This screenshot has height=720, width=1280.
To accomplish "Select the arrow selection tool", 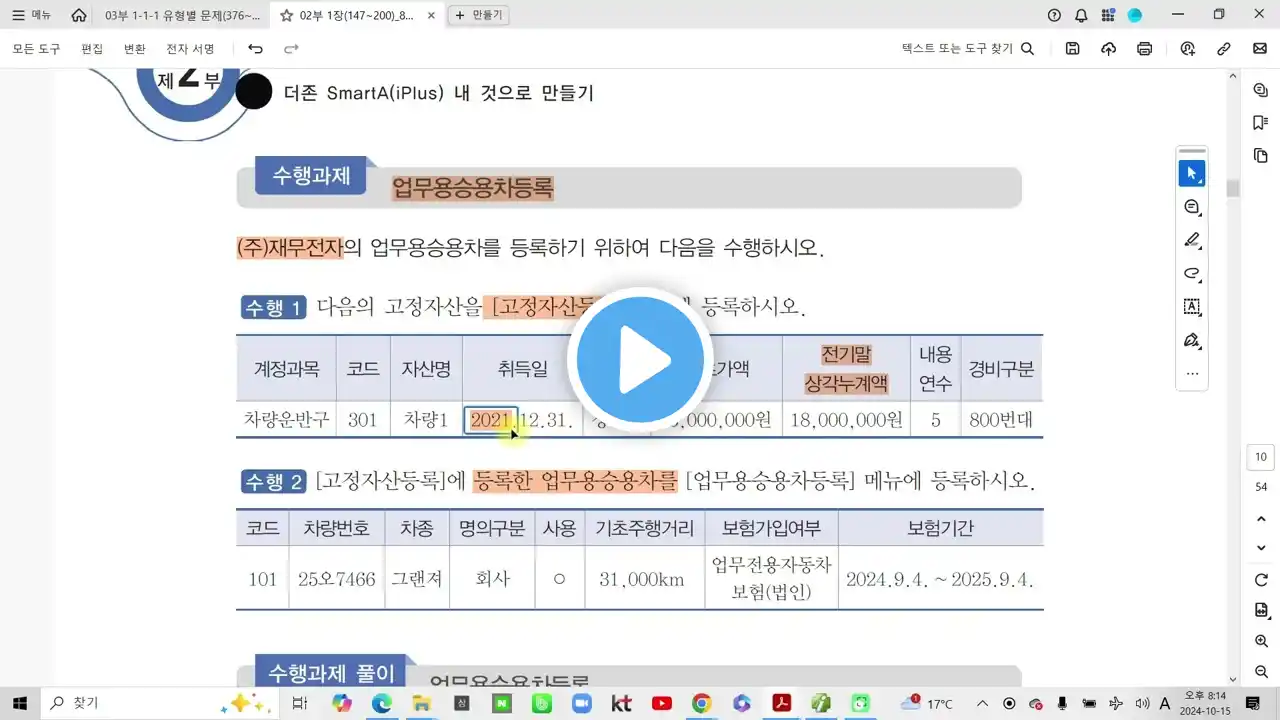I will click(x=1191, y=173).
